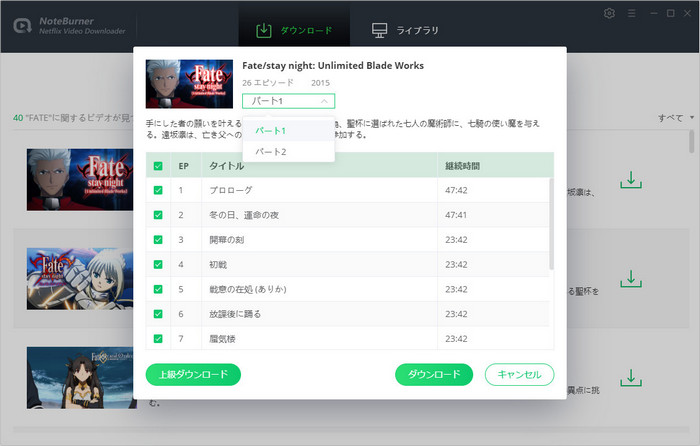The image size is (700, 446).
Task: Click the title 放課後に踊る
Action: (235, 314)
